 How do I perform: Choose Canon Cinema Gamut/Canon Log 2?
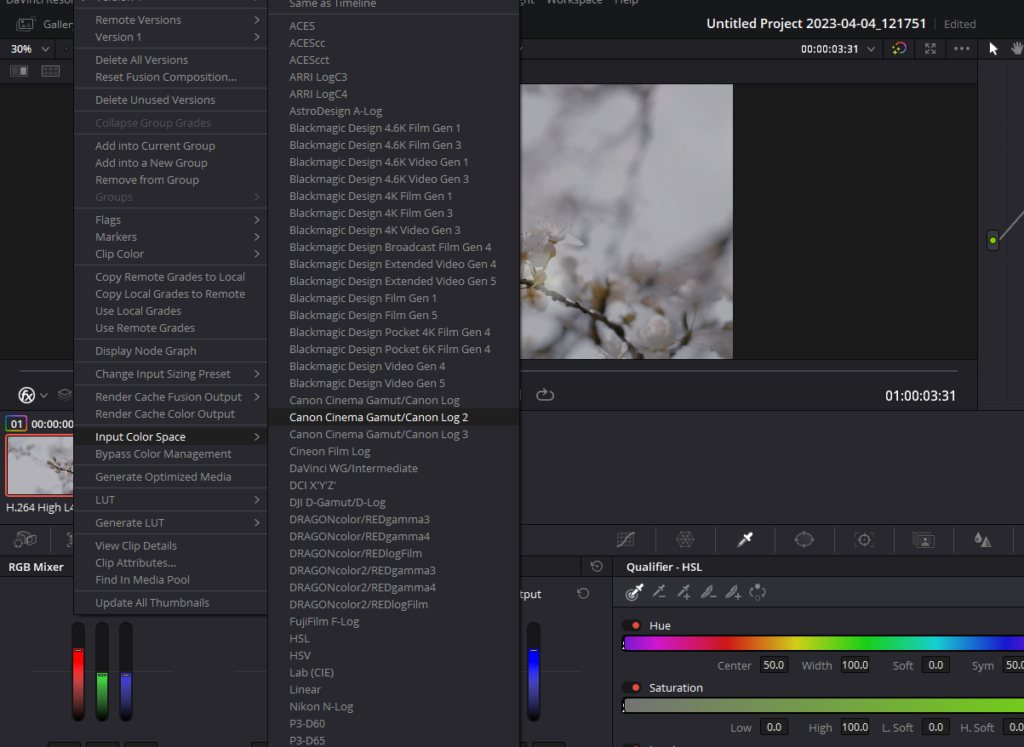point(394,417)
